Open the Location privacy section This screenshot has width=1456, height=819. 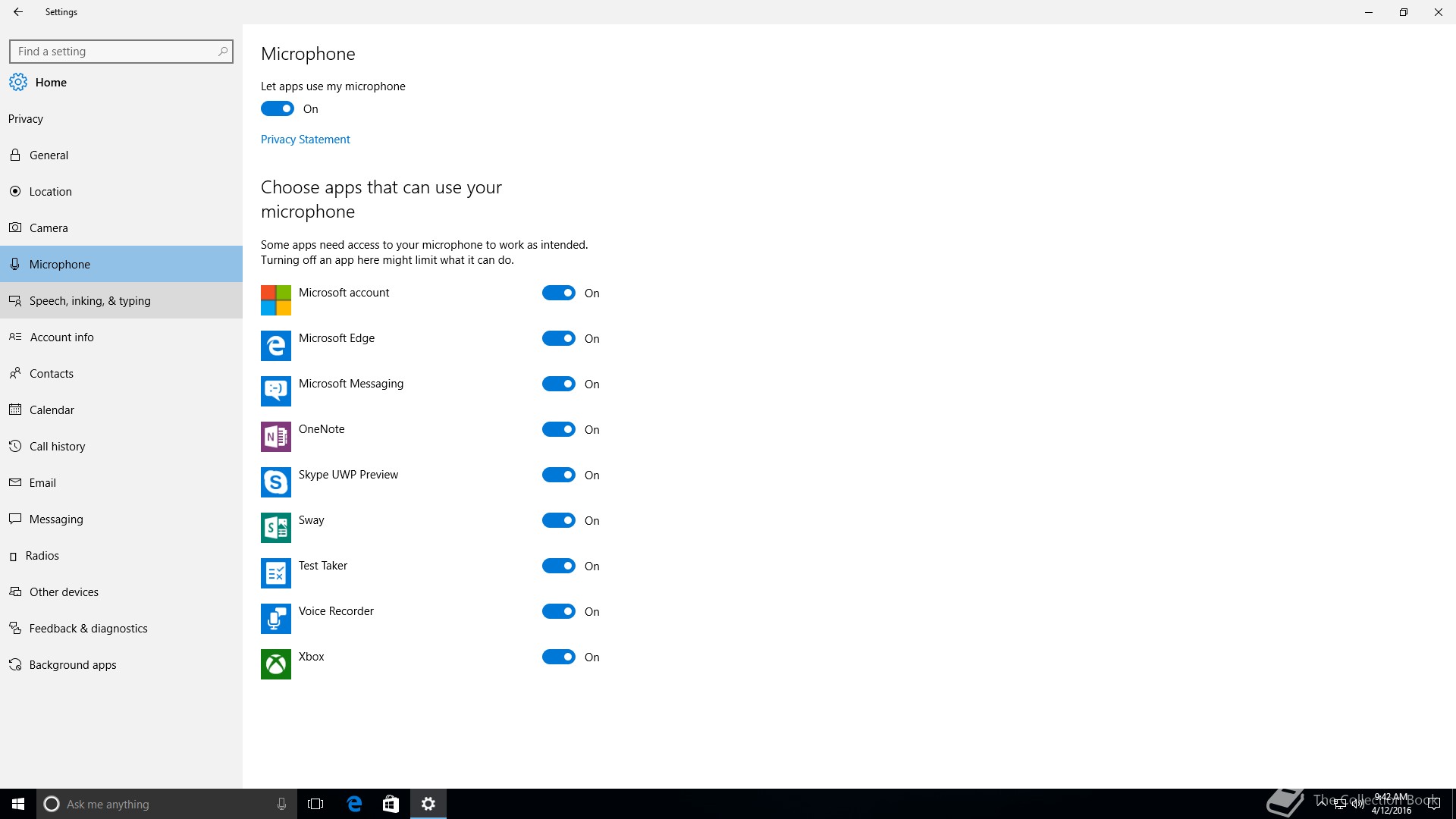tap(121, 191)
